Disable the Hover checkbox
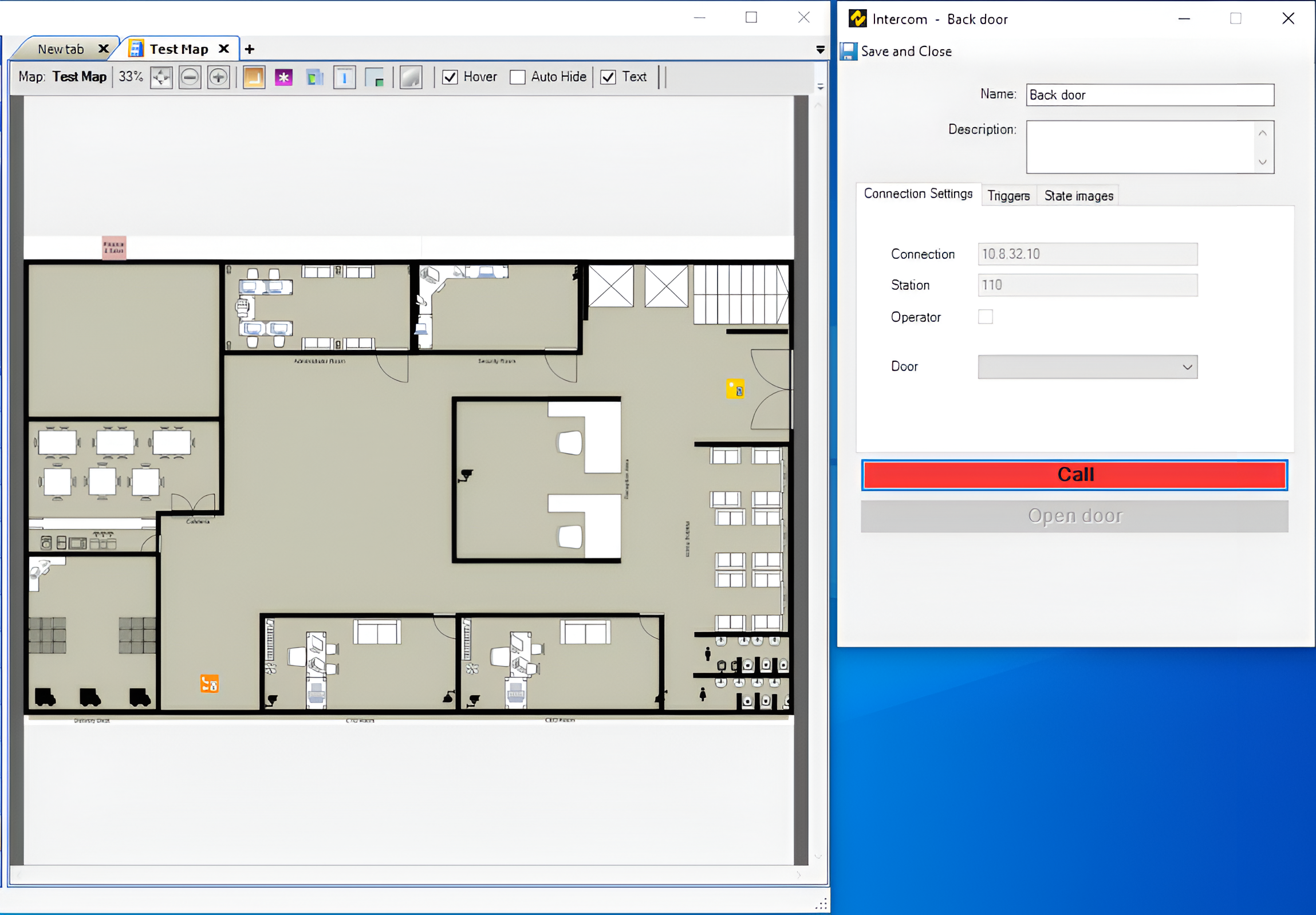Screen dimensions: 1316x915 click(x=451, y=77)
